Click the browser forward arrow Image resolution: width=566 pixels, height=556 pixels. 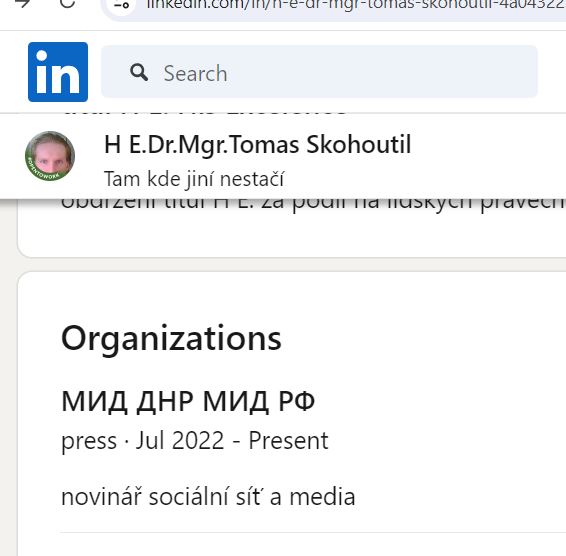pyautogui.click(x=22, y=3)
